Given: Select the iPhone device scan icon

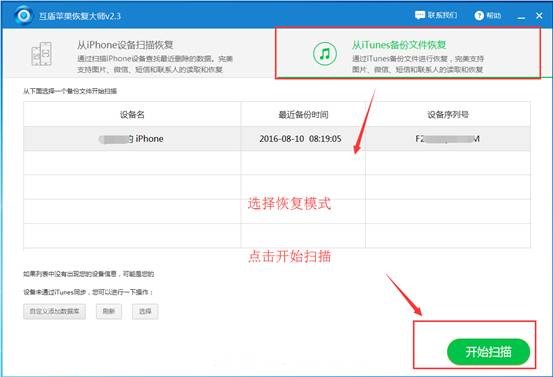Looking at the screenshot, I should tap(42, 54).
